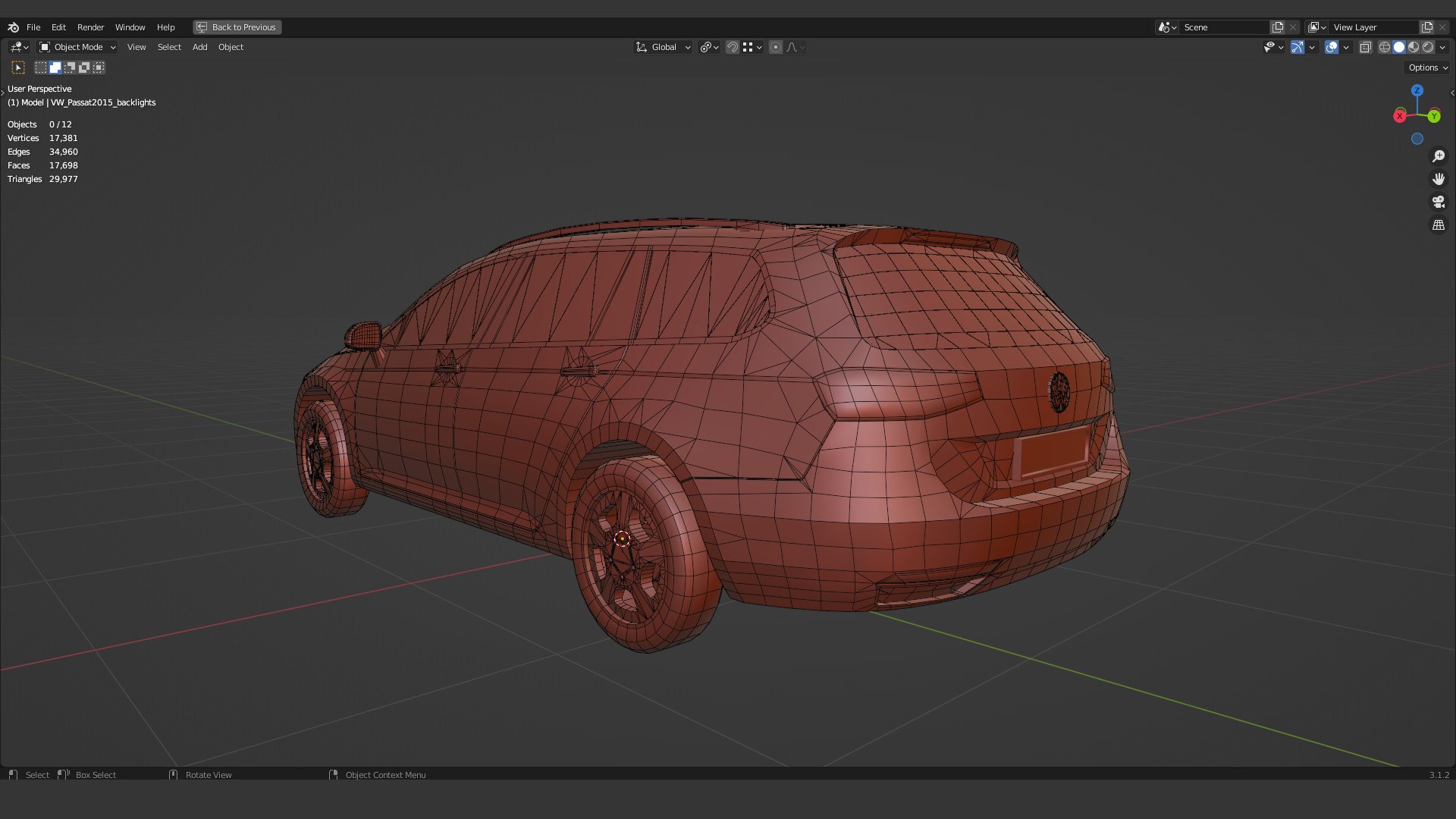This screenshot has height=819, width=1456.
Task: Open proportional editing falloff curve
Action: point(795,47)
